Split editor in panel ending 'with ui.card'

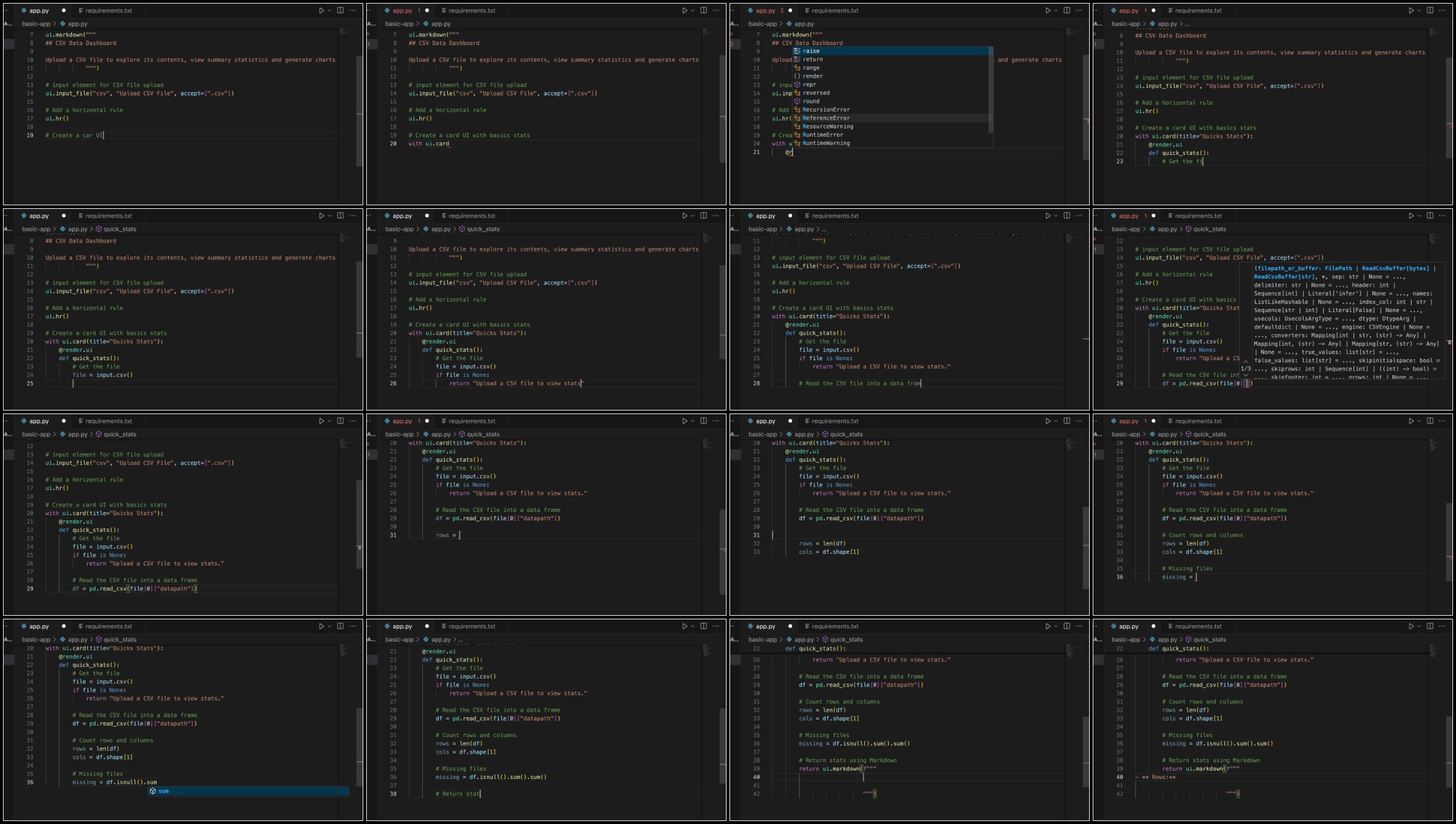(x=704, y=10)
